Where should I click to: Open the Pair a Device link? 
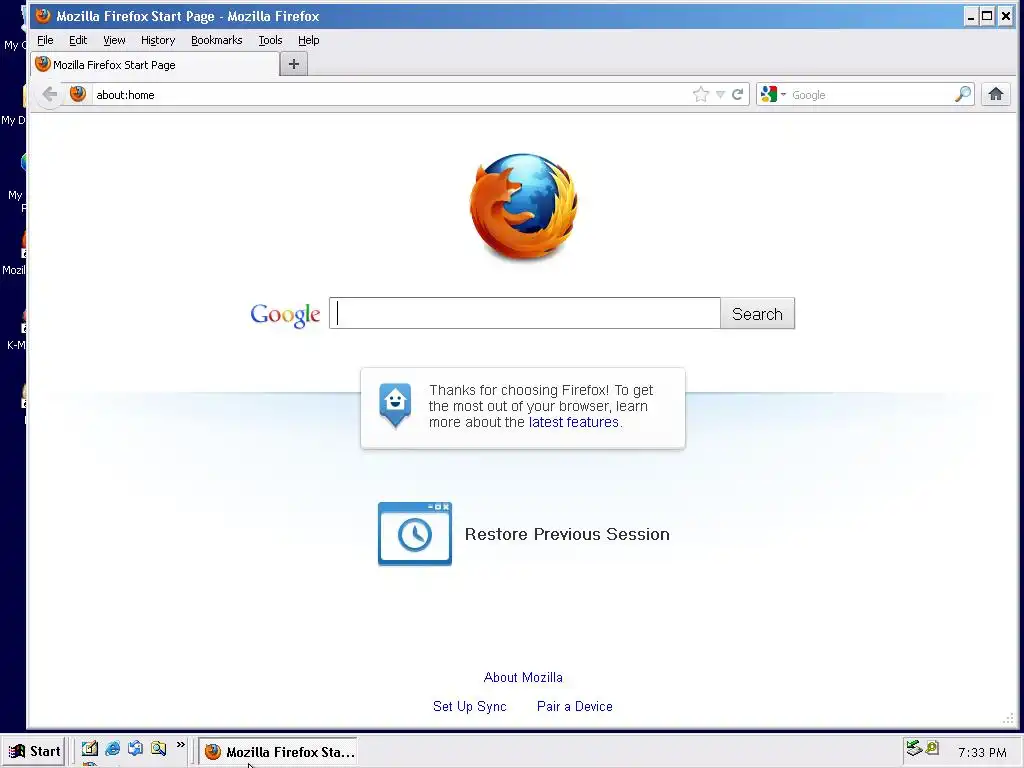click(575, 706)
